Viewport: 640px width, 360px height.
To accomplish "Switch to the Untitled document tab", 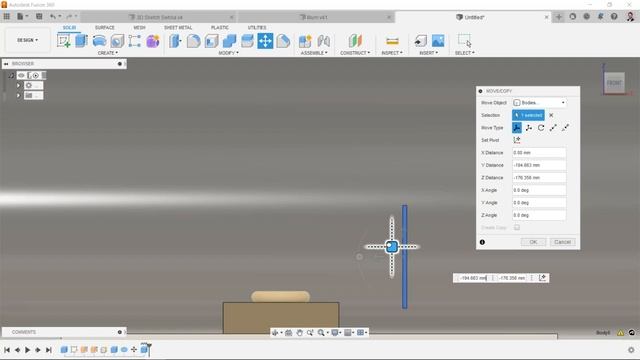I will click(x=470, y=17).
